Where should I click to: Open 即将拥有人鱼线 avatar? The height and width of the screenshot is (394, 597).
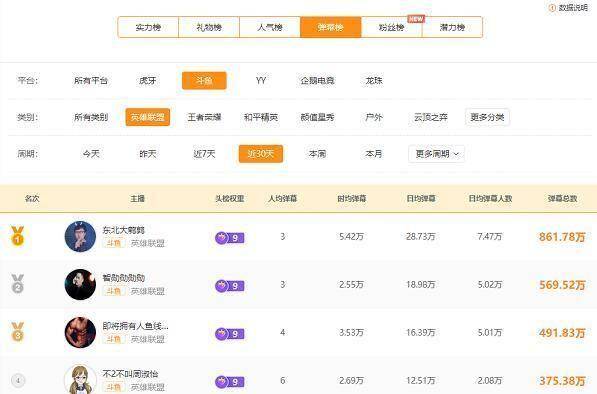80,332
